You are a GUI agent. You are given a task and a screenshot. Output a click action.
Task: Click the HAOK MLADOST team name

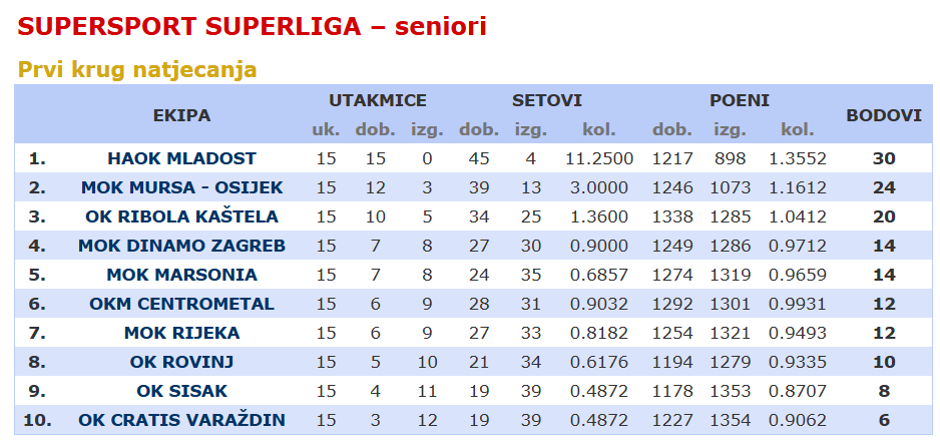[x=182, y=159]
